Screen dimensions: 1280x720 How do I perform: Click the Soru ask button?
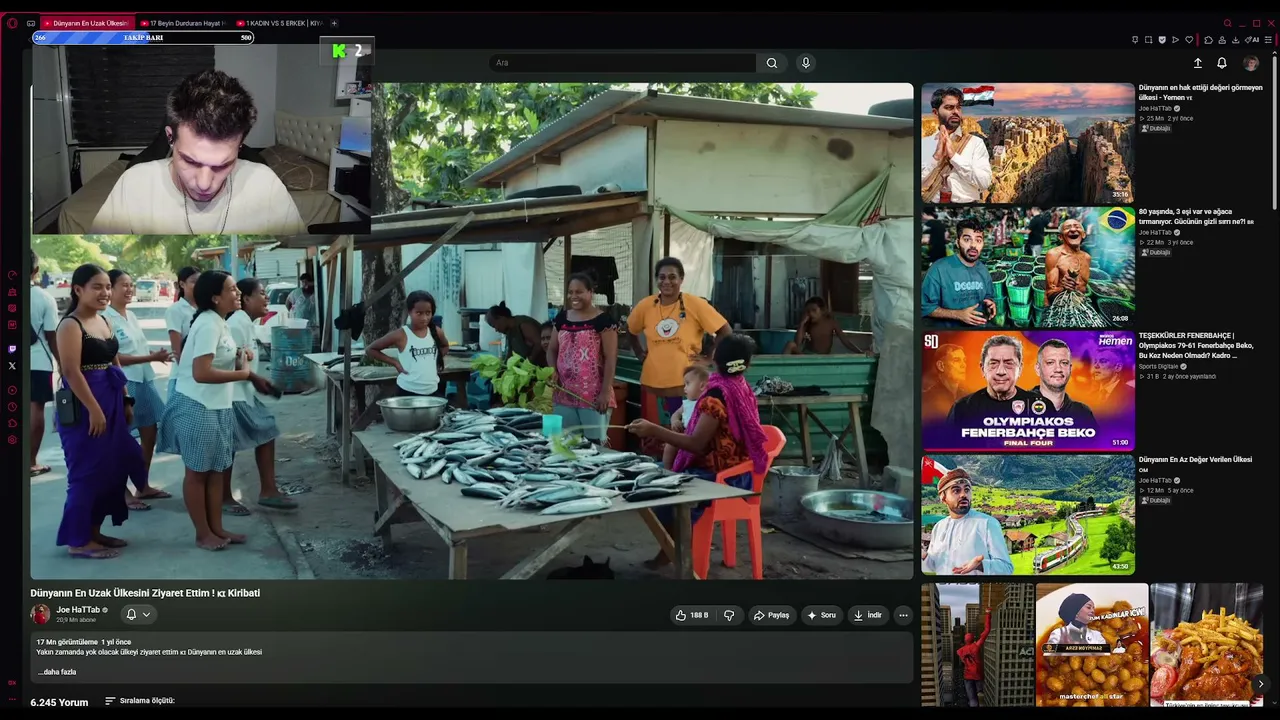point(821,615)
